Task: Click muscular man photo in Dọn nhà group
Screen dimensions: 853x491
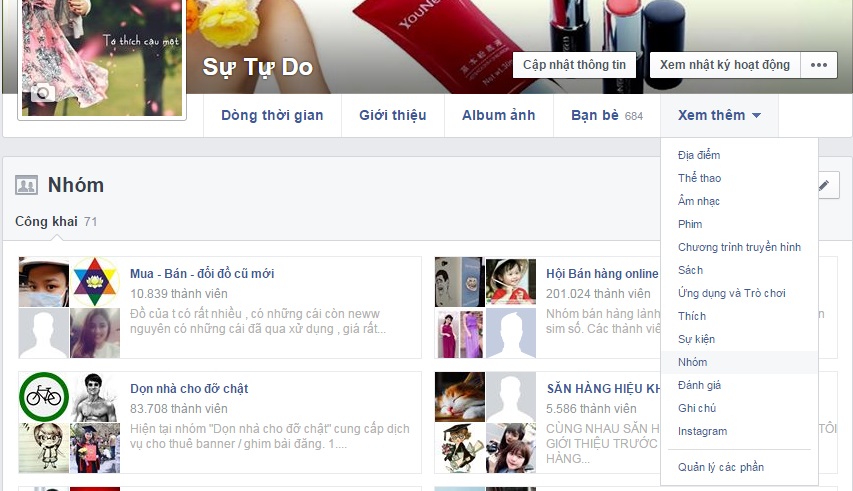Action: pos(95,397)
